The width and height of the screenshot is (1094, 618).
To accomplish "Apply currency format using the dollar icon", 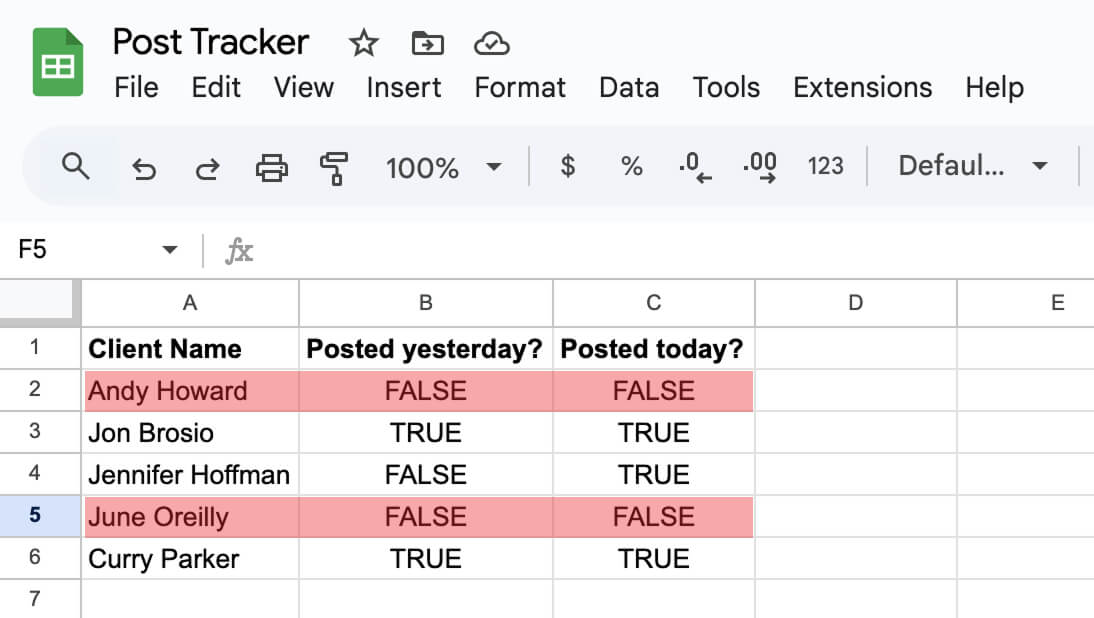I will click(x=567, y=167).
